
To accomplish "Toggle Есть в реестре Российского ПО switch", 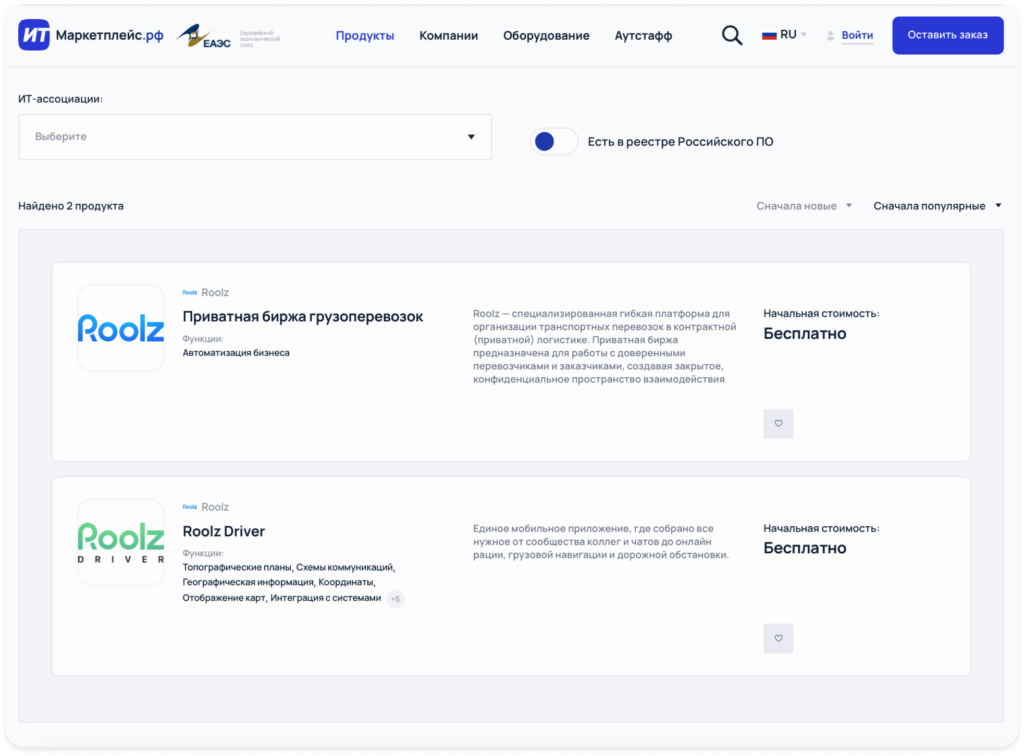I will click(554, 142).
